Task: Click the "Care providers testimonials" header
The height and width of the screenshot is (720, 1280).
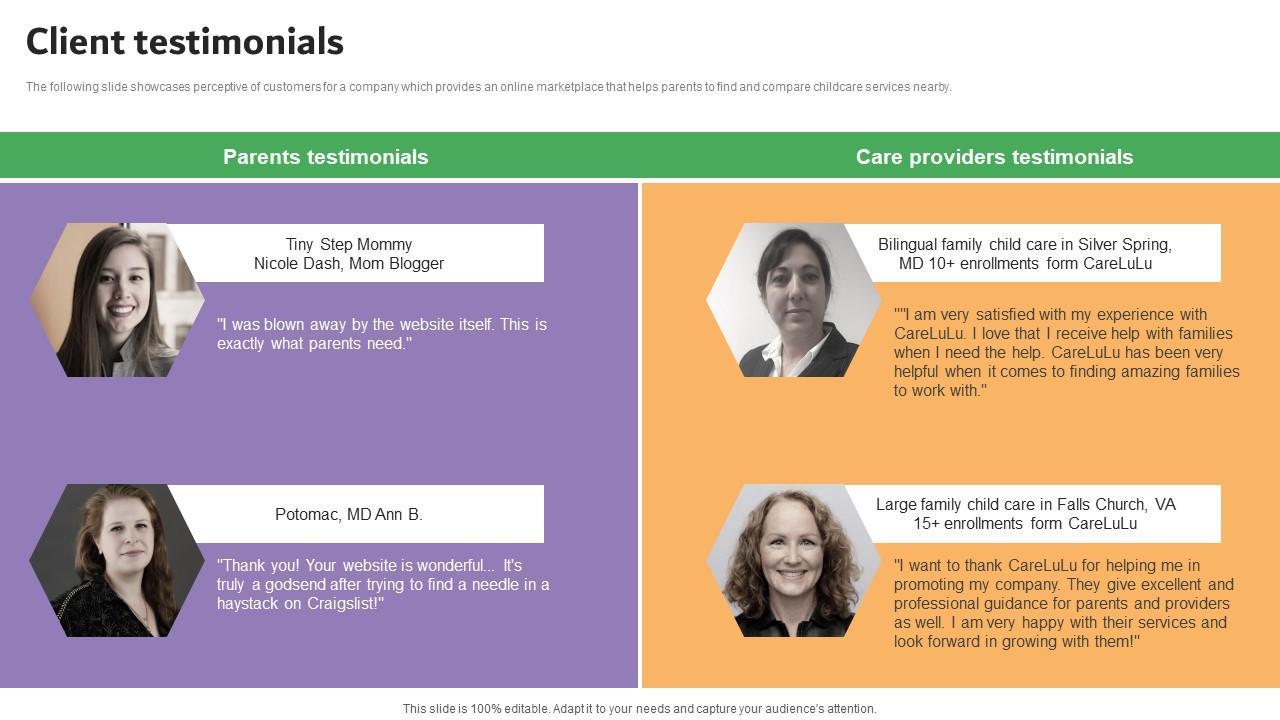Action: (994, 157)
